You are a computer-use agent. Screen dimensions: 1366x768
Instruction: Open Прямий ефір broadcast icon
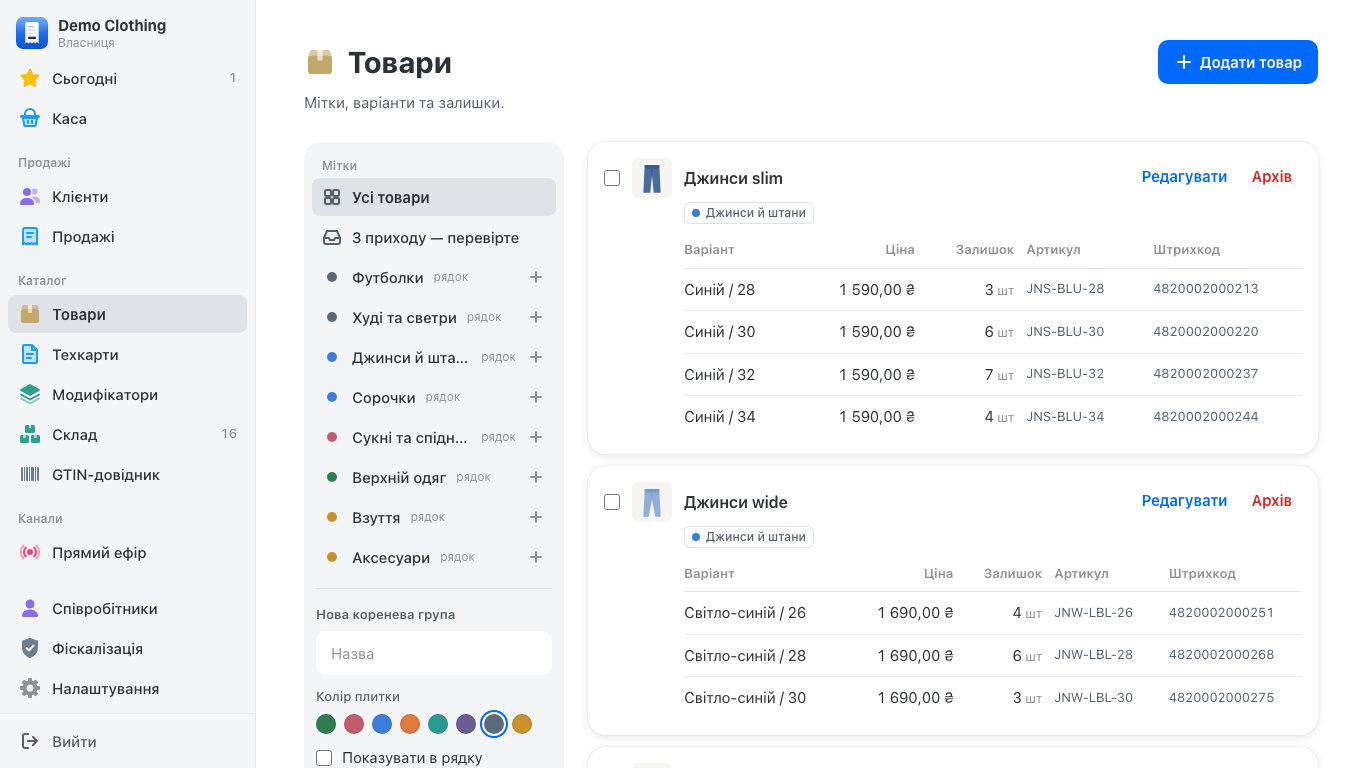30,552
